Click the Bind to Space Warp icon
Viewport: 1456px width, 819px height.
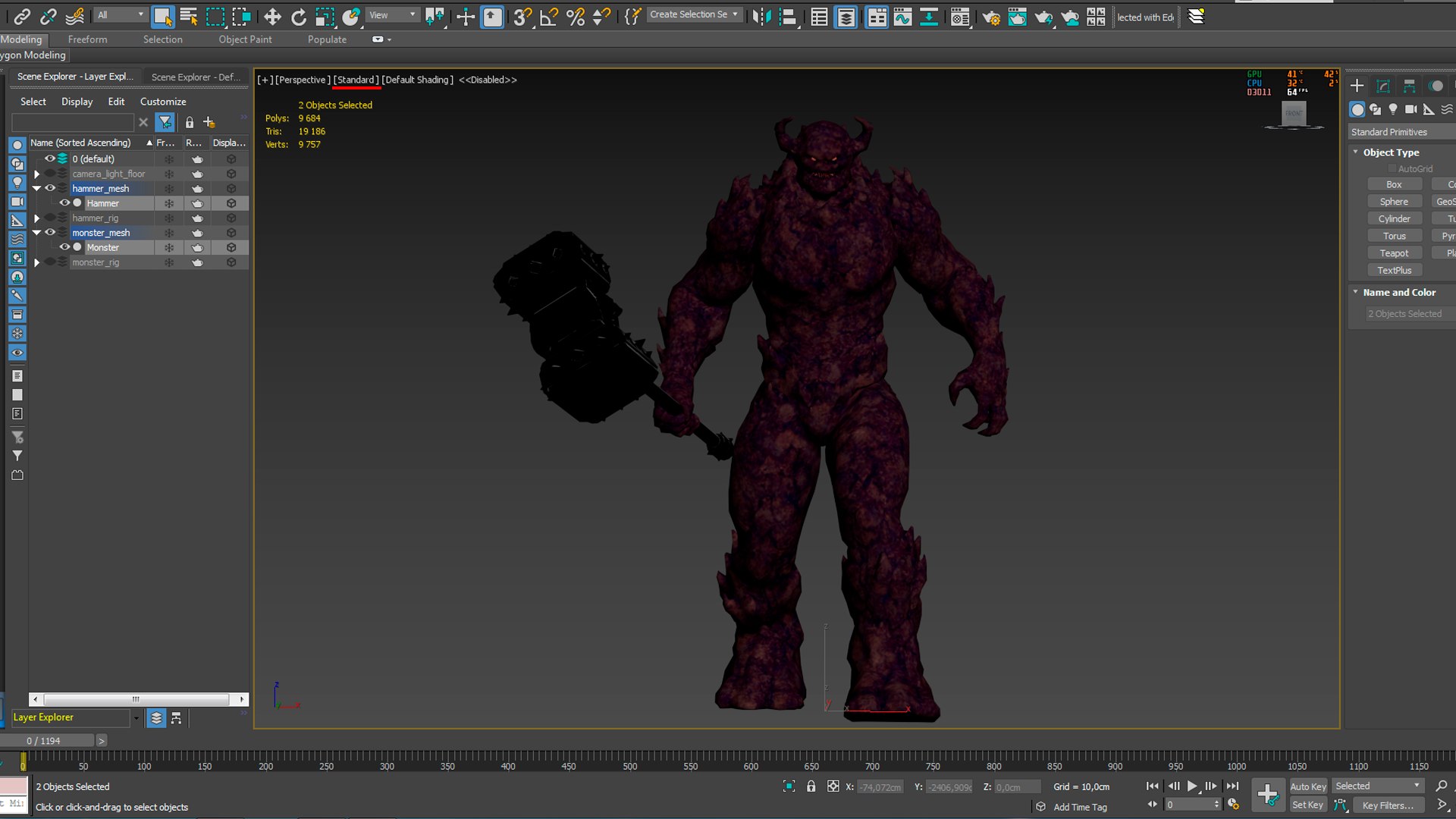(x=74, y=16)
